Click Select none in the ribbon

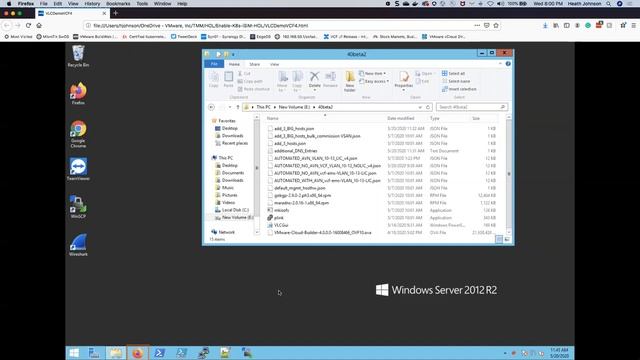(456, 81)
